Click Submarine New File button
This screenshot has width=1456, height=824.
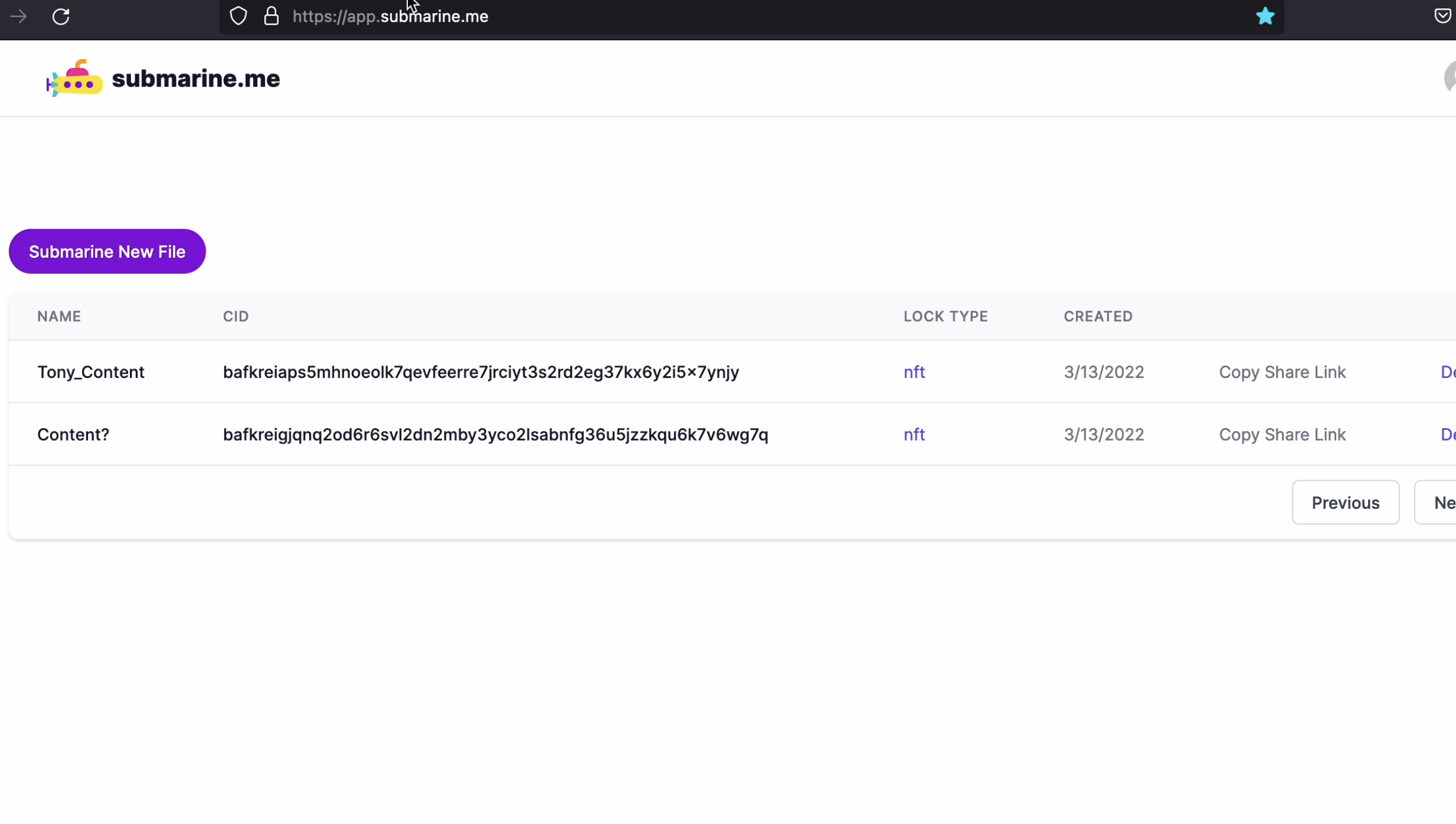[107, 252]
